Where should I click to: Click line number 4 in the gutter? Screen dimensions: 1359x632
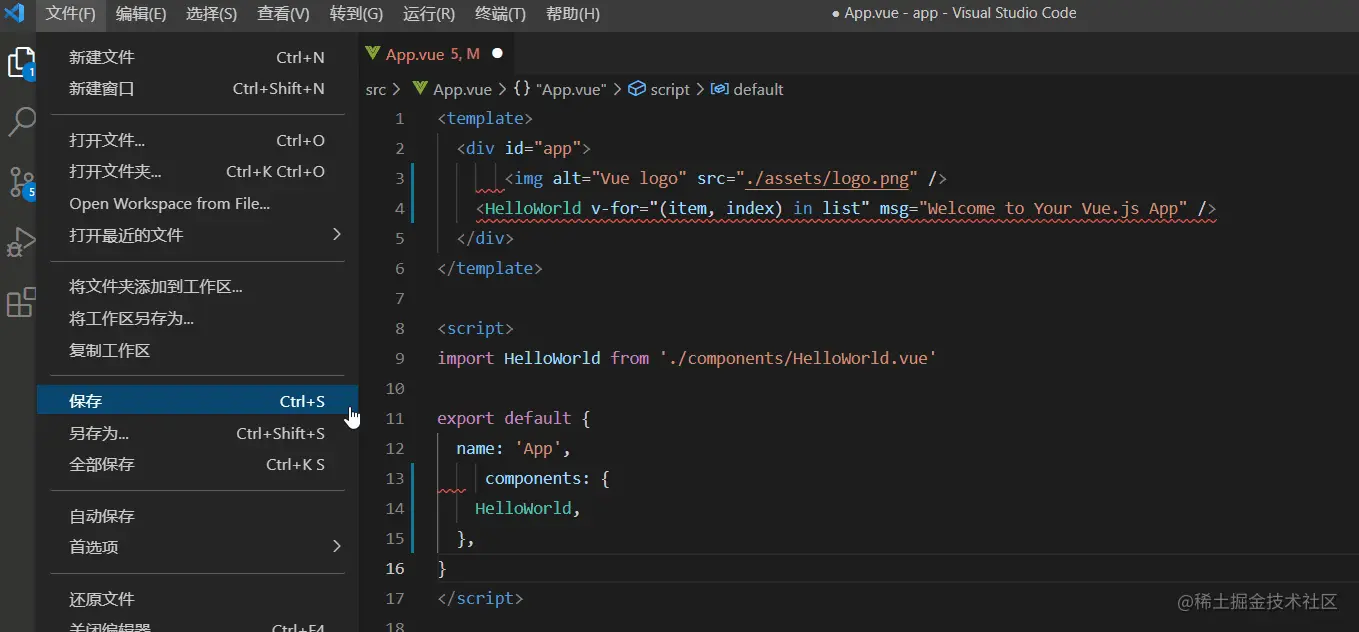[400, 208]
